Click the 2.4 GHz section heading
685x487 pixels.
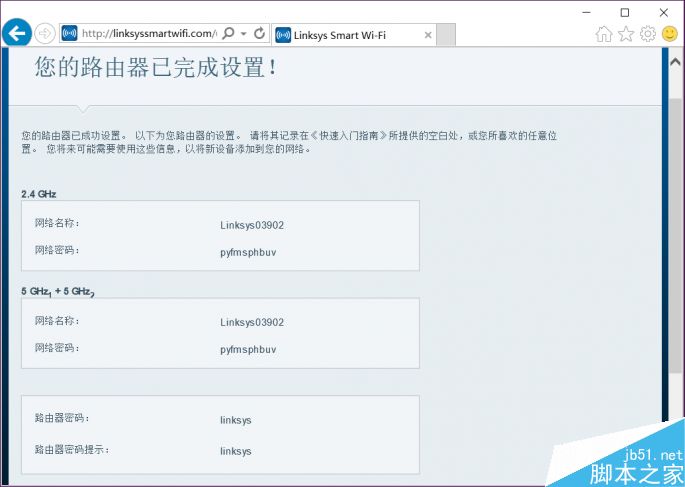pos(39,194)
